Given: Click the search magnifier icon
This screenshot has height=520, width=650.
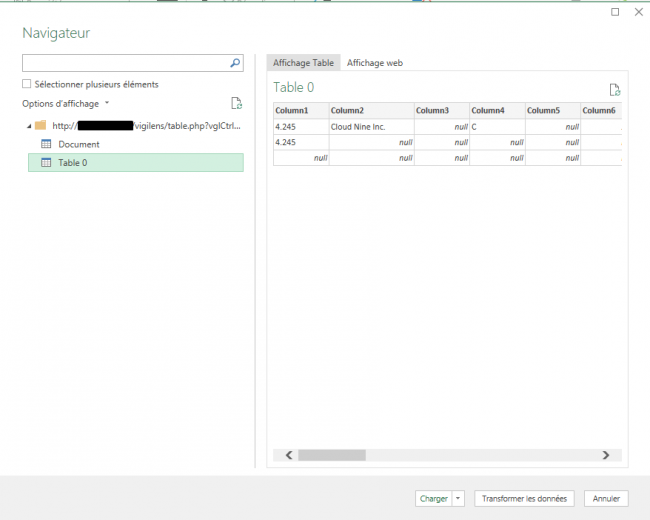Looking at the screenshot, I should tap(235, 63).
